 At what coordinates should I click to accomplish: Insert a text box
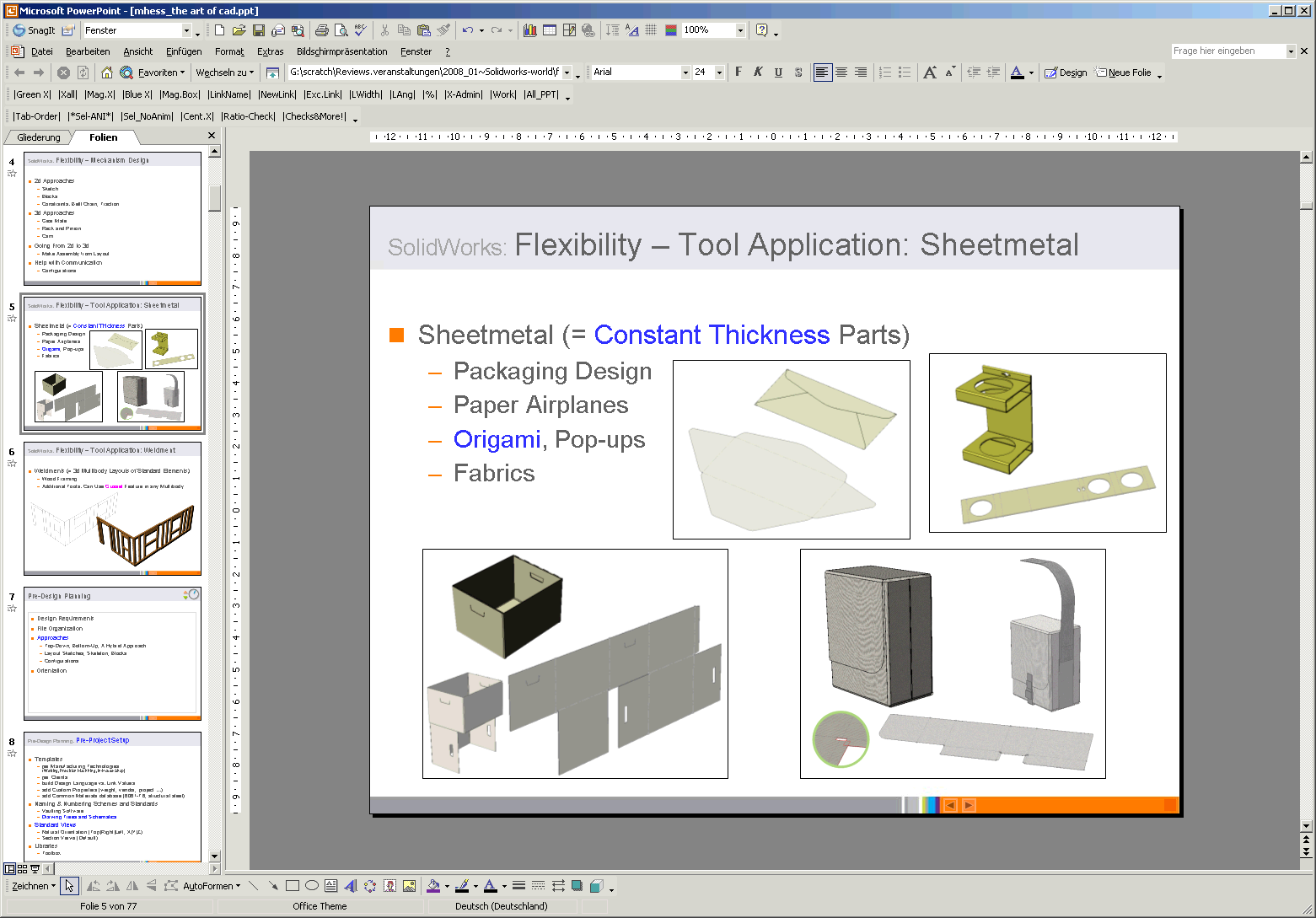331,886
